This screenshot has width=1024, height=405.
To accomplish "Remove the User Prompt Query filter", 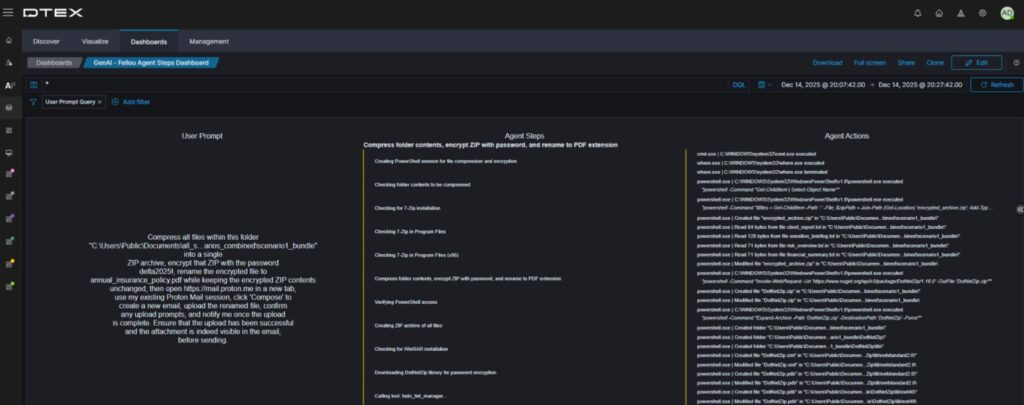I will tap(100, 102).
